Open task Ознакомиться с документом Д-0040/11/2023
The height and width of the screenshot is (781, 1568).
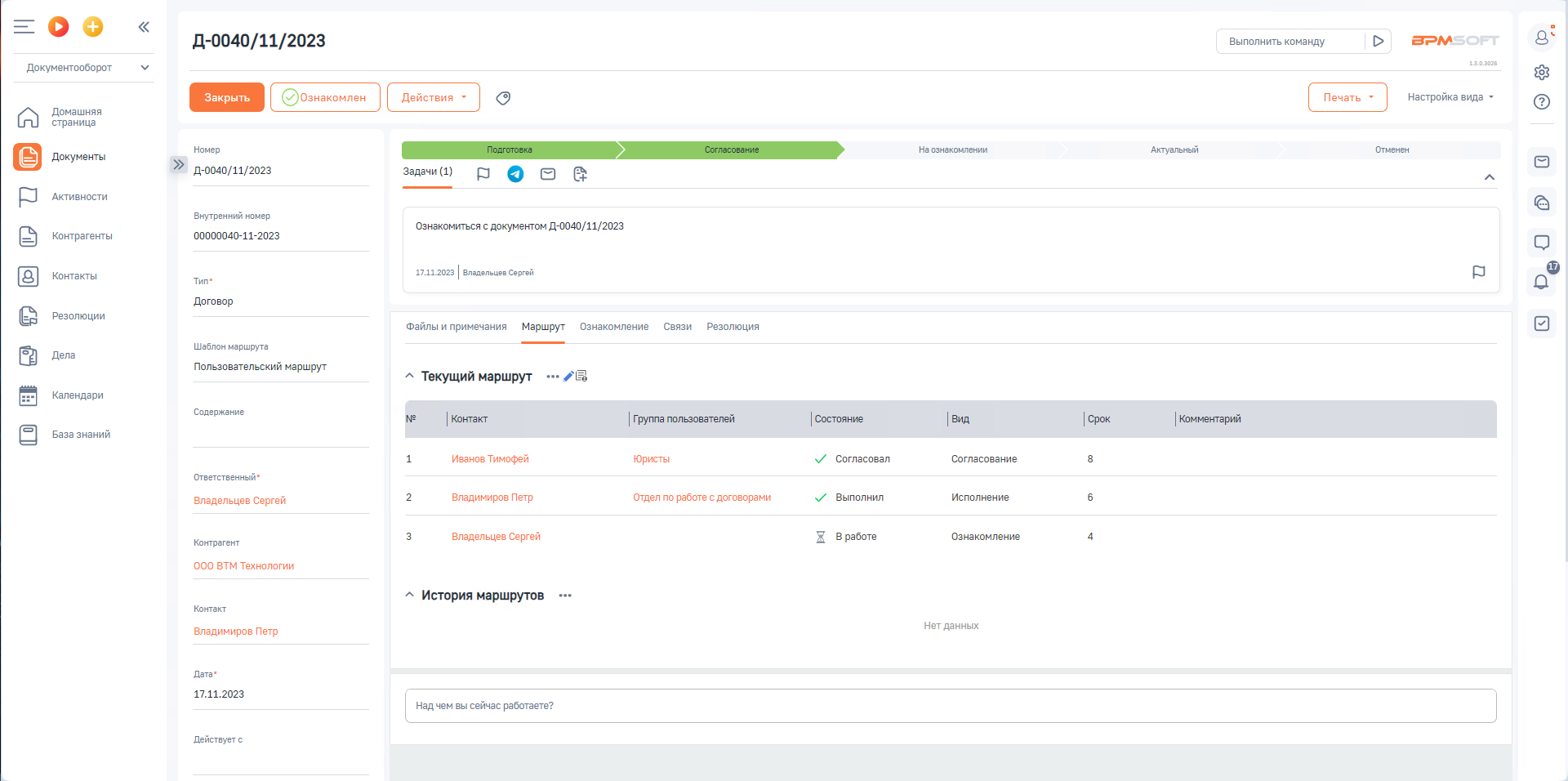(519, 226)
